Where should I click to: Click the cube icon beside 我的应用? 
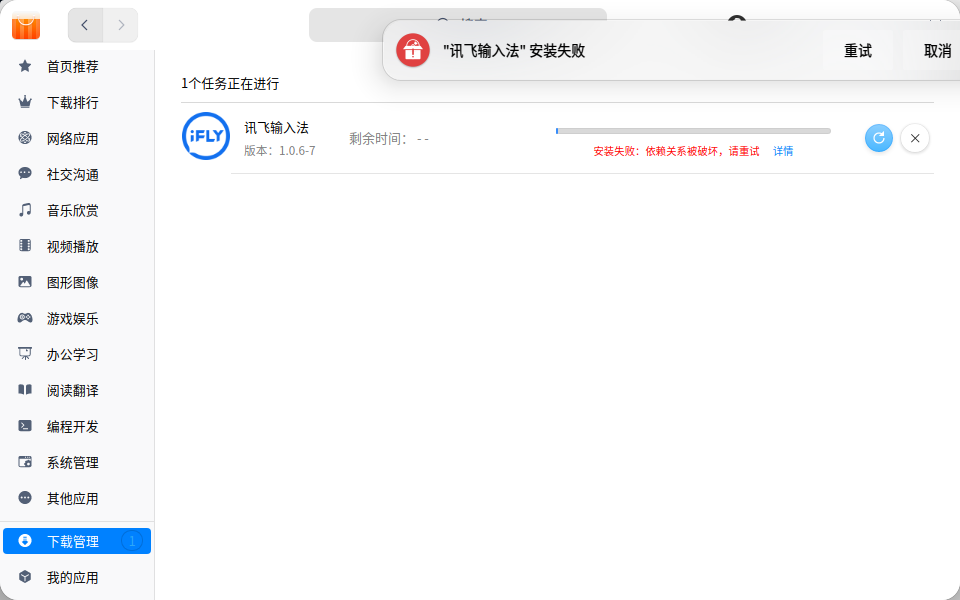tap(25, 577)
